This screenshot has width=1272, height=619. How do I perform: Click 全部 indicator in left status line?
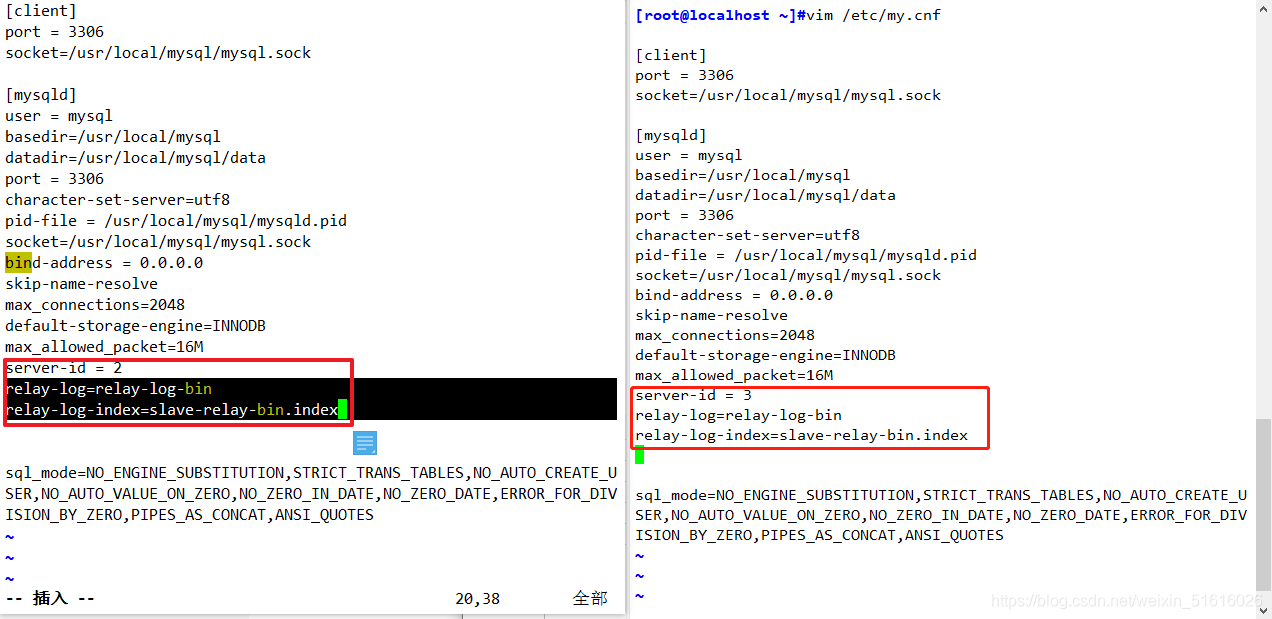pos(590,598)
